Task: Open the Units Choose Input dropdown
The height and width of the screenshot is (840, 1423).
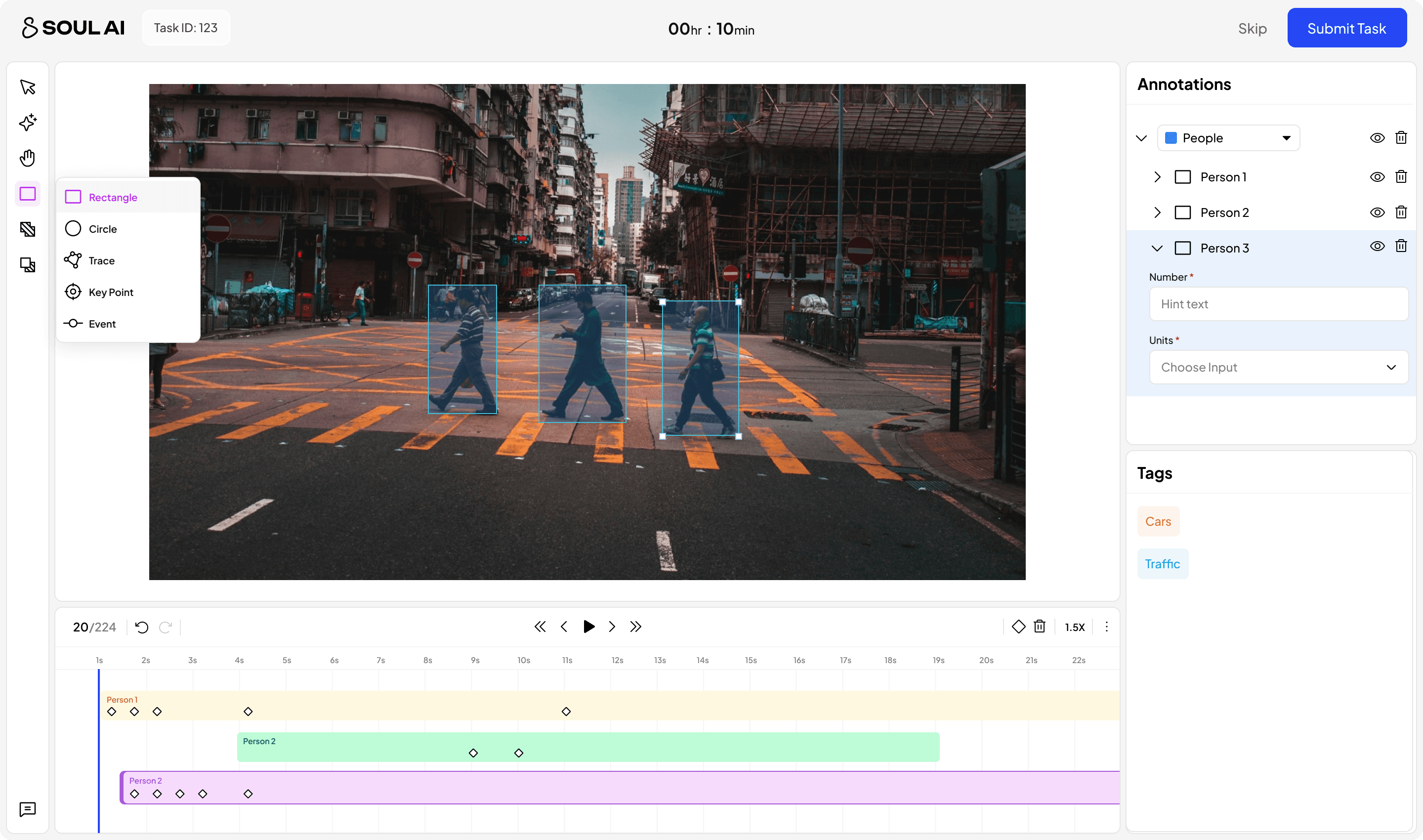Action: tap(1278, 367)
